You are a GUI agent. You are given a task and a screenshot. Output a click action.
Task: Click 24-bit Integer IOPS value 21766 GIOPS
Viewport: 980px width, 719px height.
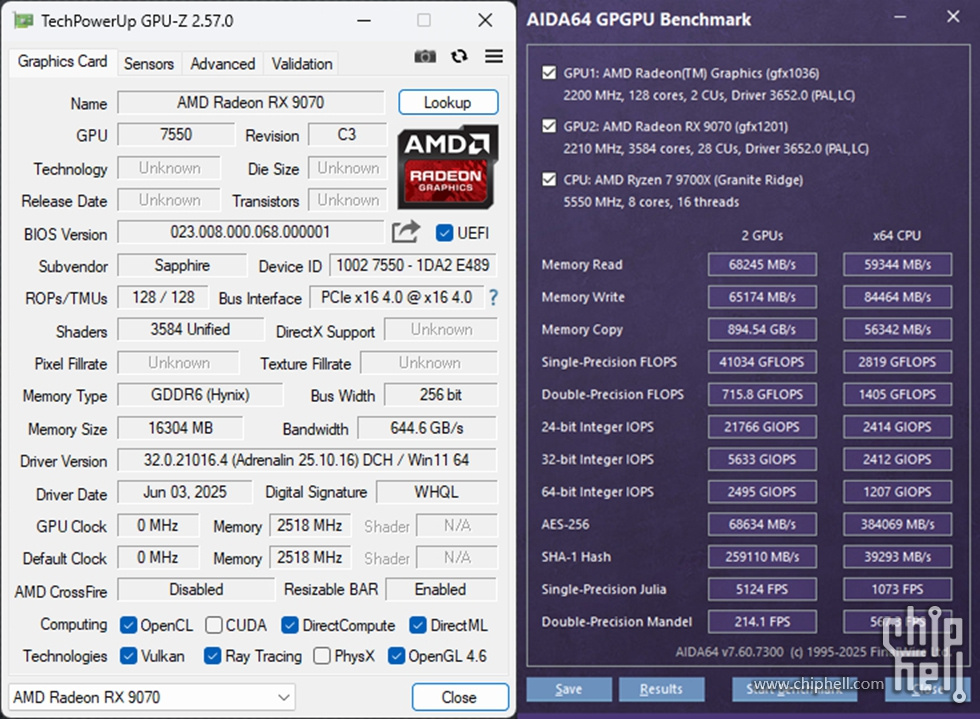[762, 427]
